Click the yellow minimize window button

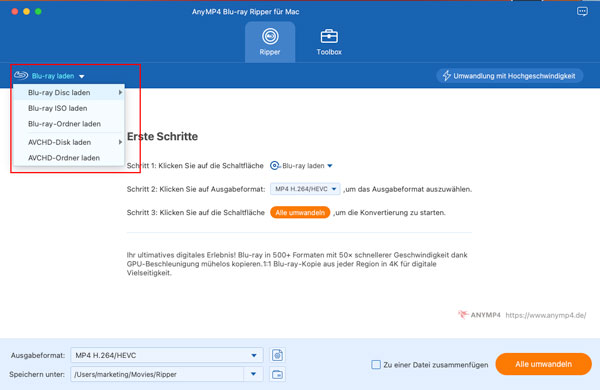(26, 11)
